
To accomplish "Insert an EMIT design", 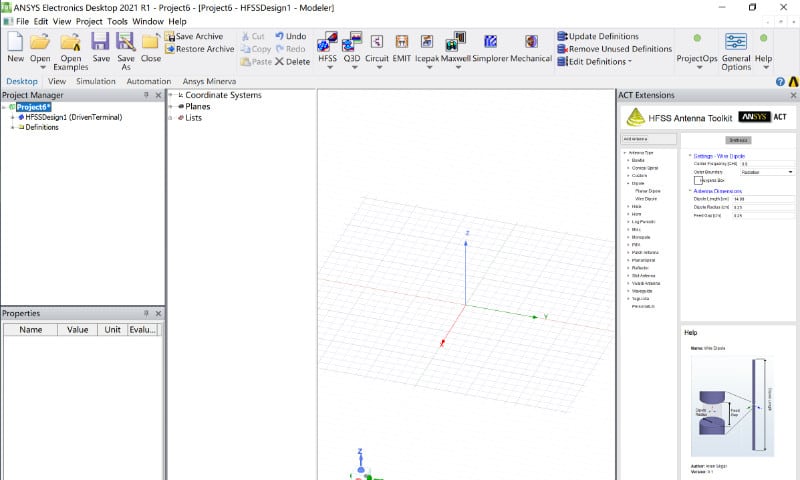I will coord(402,42).
